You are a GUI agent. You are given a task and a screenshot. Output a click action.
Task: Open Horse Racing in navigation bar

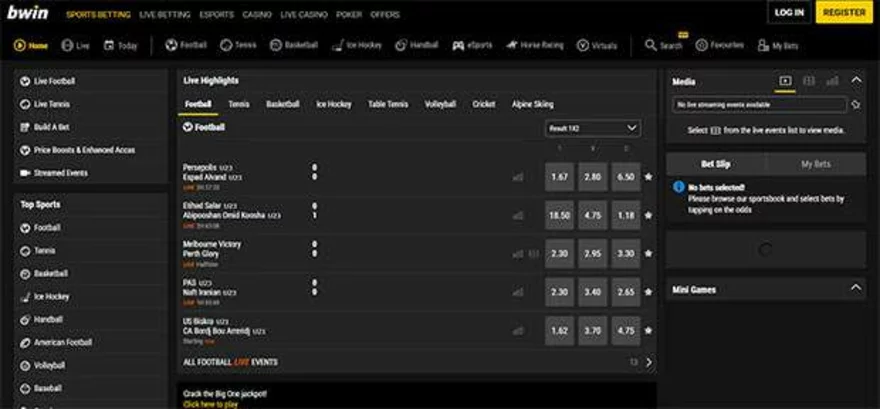point(535,45)
